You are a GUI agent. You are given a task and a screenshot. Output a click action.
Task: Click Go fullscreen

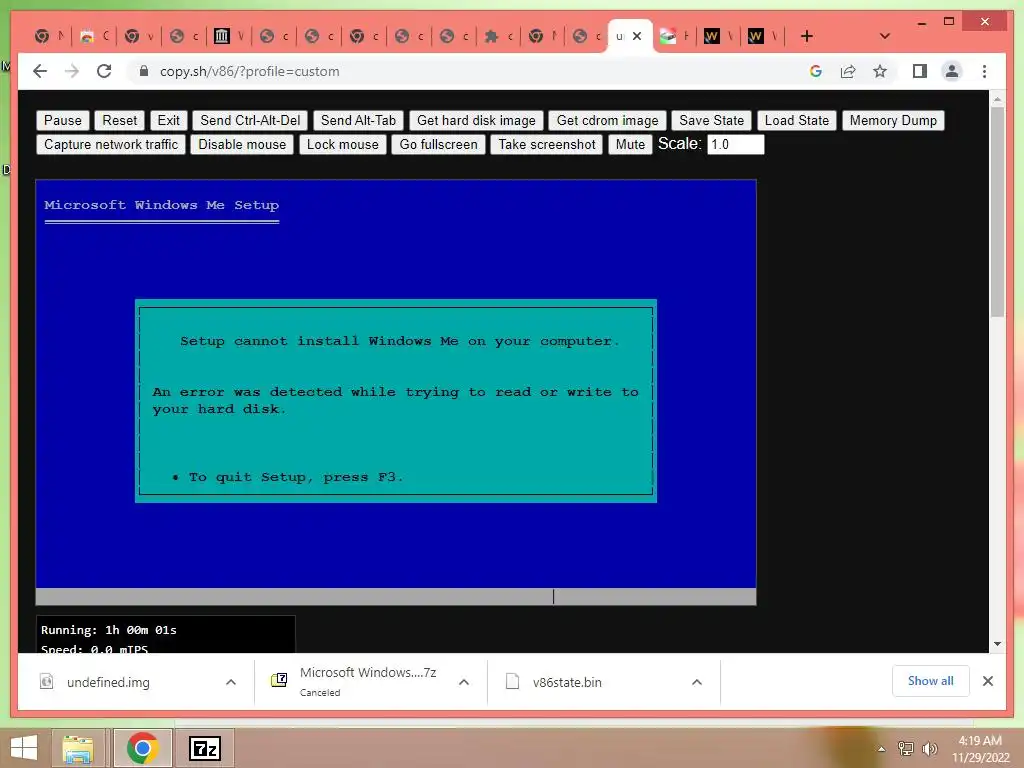tap(438, 144)
